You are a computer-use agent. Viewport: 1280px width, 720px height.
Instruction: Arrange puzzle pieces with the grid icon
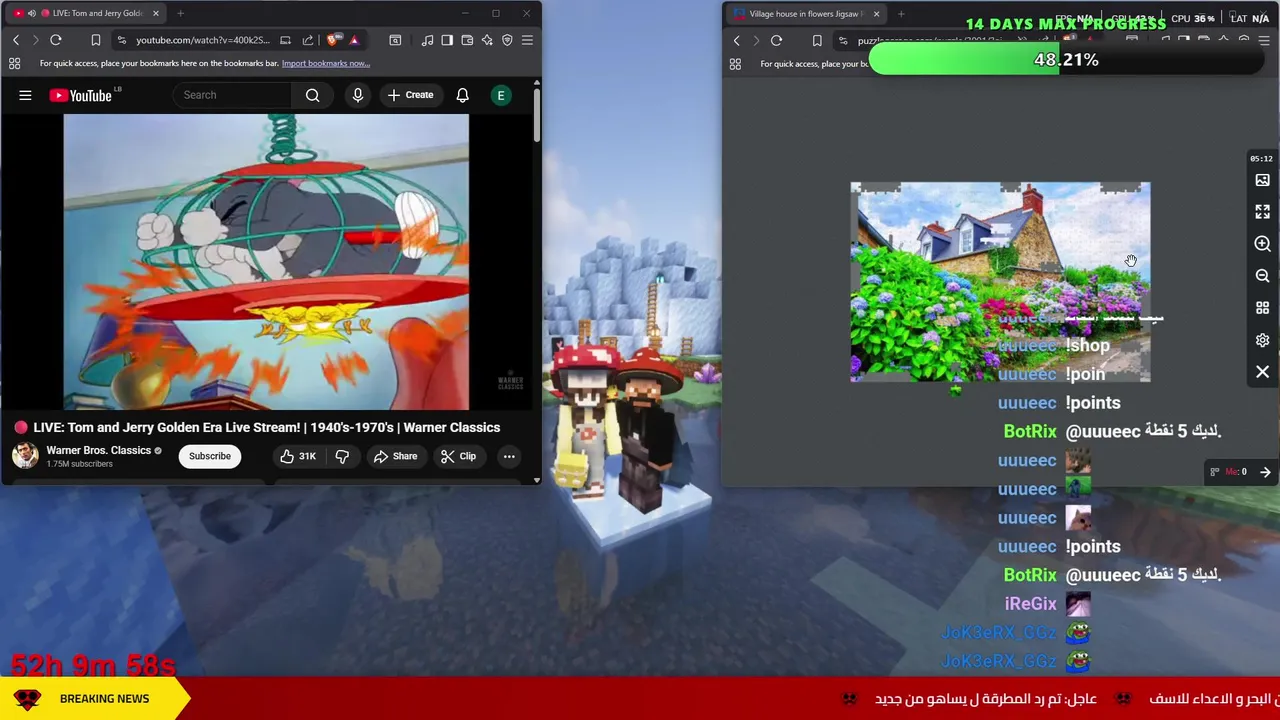(1262, 308)
